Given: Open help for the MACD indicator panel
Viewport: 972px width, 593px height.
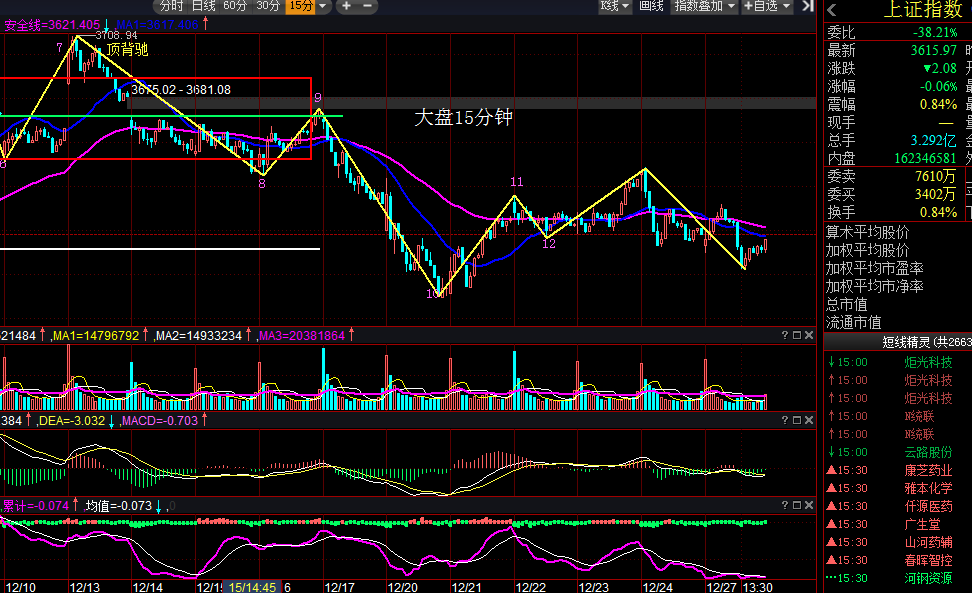Looking at the screenshot, I should coord(784,420).
